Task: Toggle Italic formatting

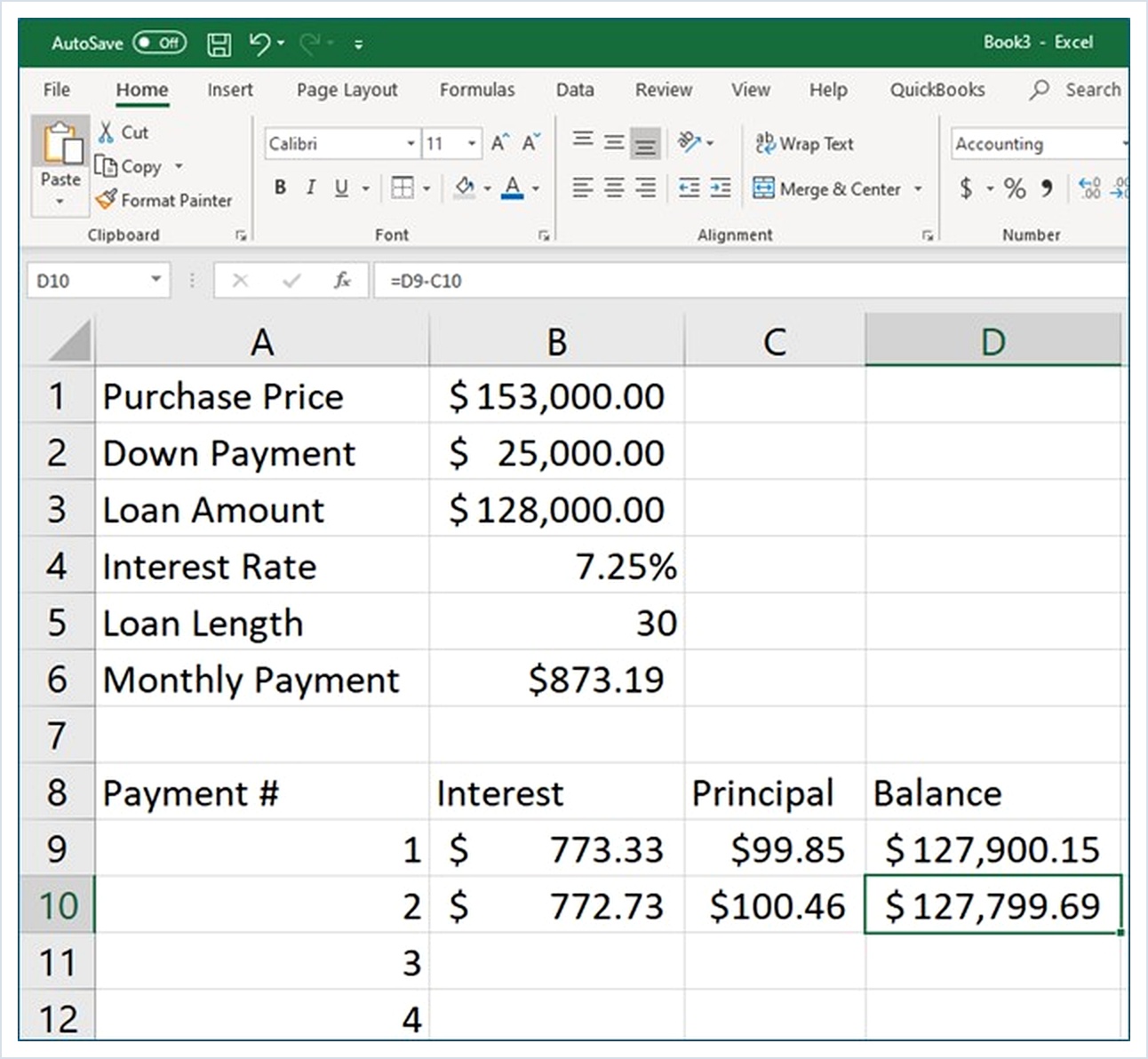Action: pyautogui.click(x=311, y=187)
